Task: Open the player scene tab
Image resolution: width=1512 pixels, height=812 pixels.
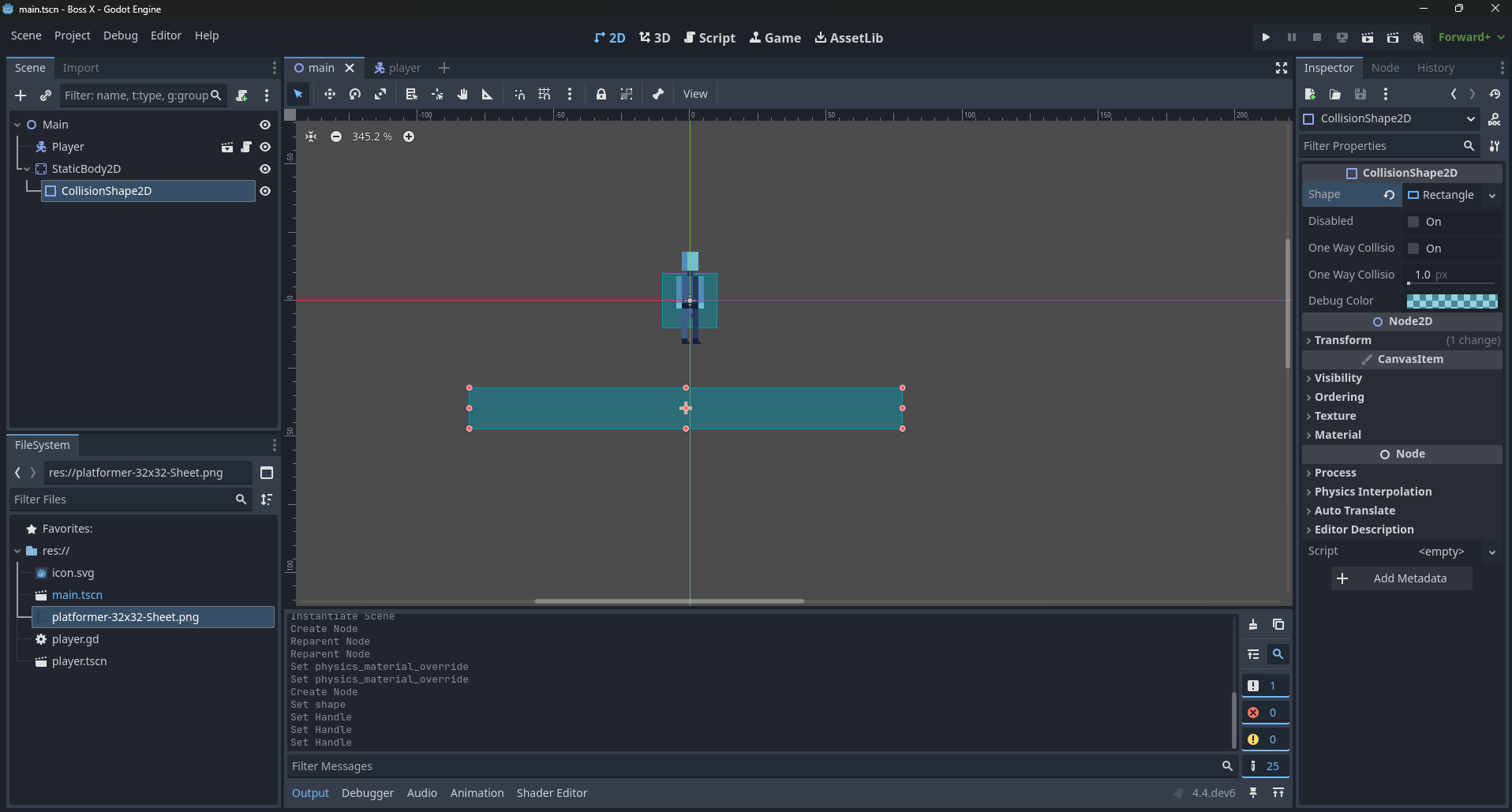Action: tap(398, 68)
